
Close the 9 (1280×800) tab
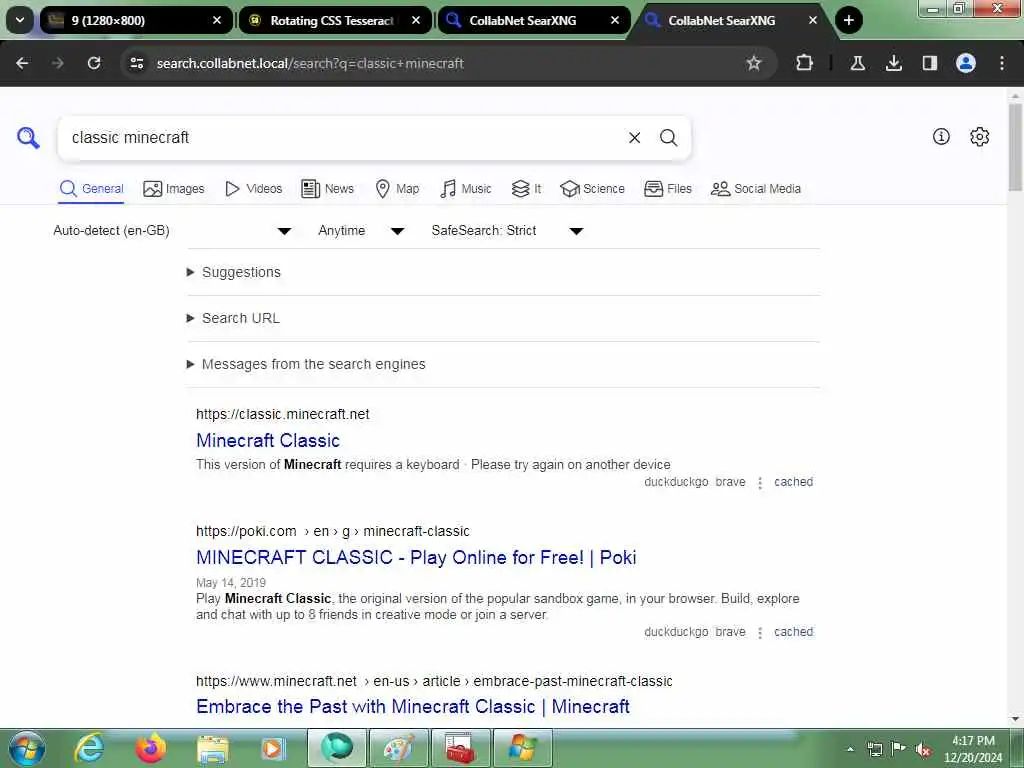pos(217,20)
